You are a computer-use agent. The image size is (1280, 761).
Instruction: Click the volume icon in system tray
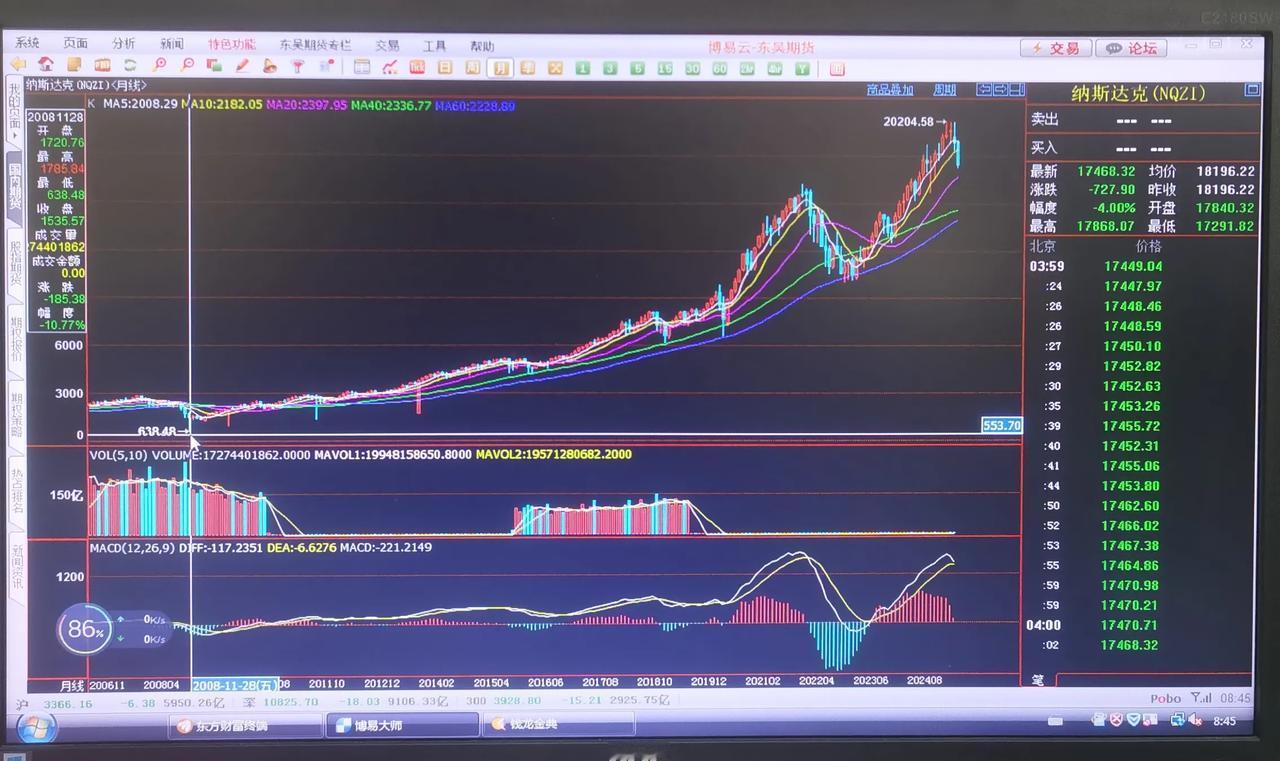1196,720
